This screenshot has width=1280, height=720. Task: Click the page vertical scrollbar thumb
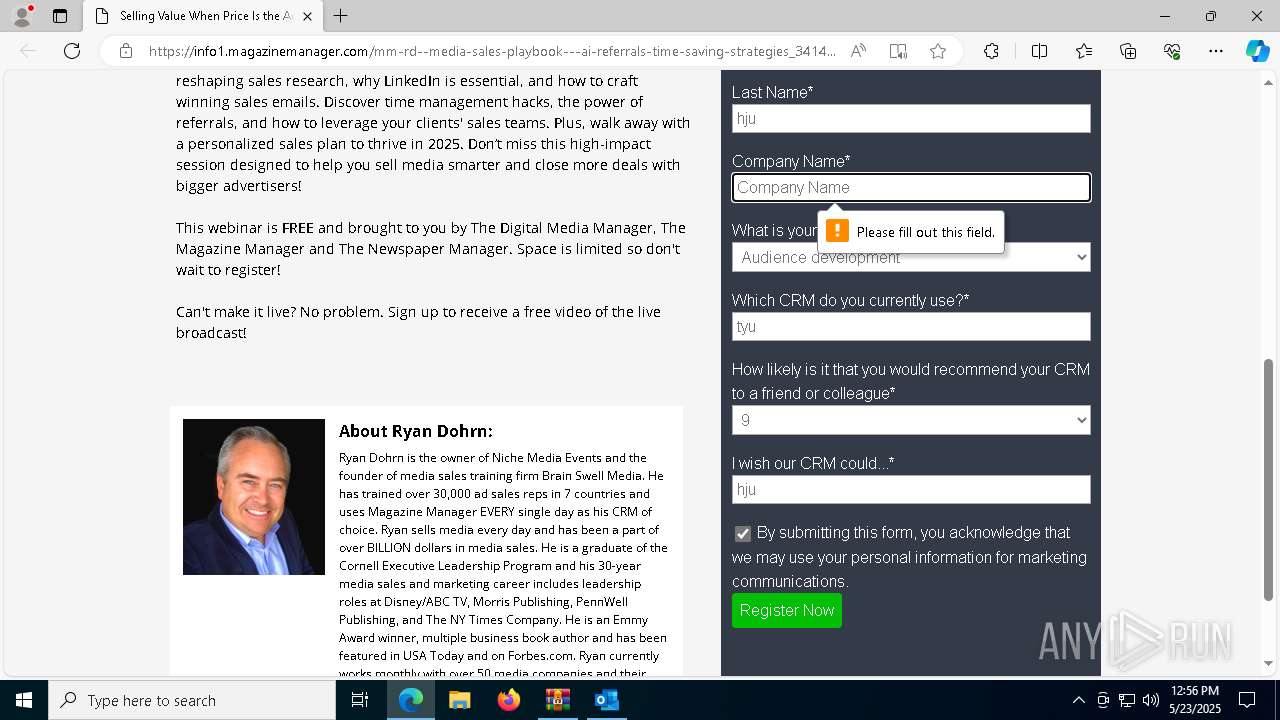pyautogui.click(x=1269, y=480)
